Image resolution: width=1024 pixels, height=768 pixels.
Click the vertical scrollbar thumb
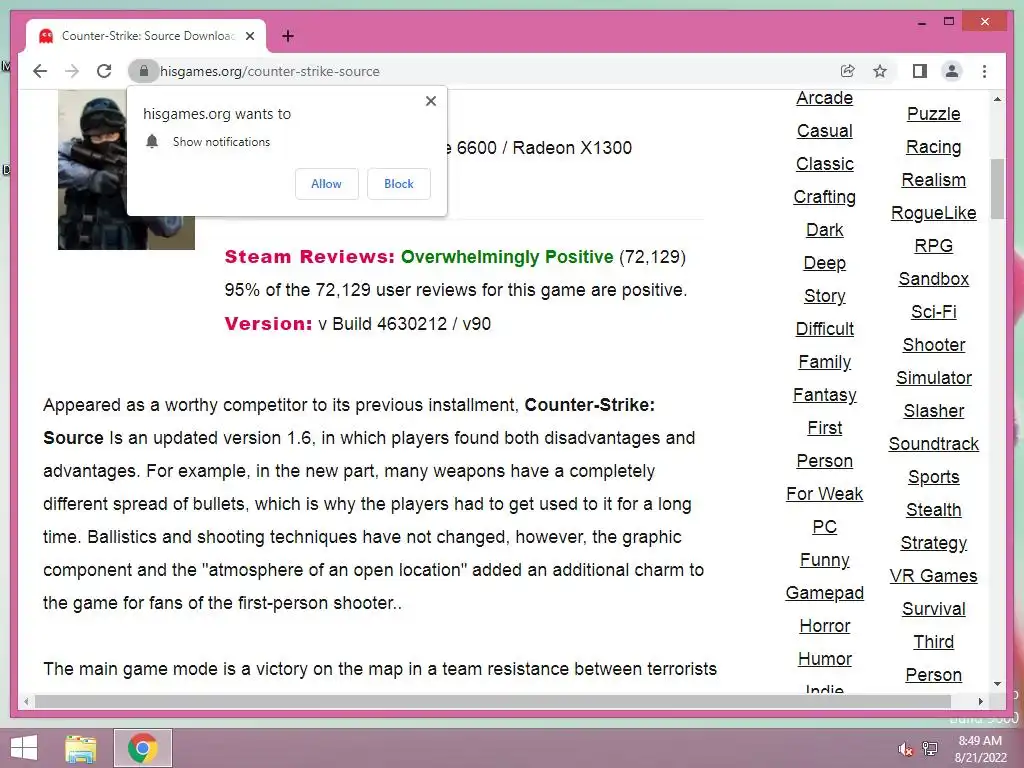pos(997,189)
